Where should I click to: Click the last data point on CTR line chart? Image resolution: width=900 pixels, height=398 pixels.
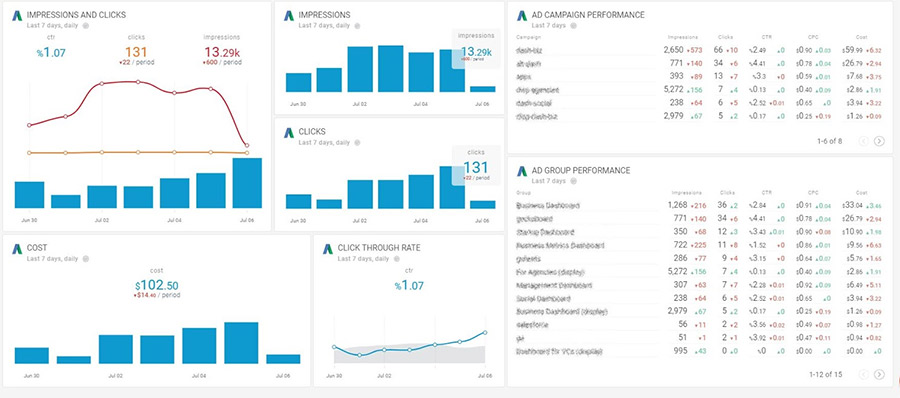point(485,333)
